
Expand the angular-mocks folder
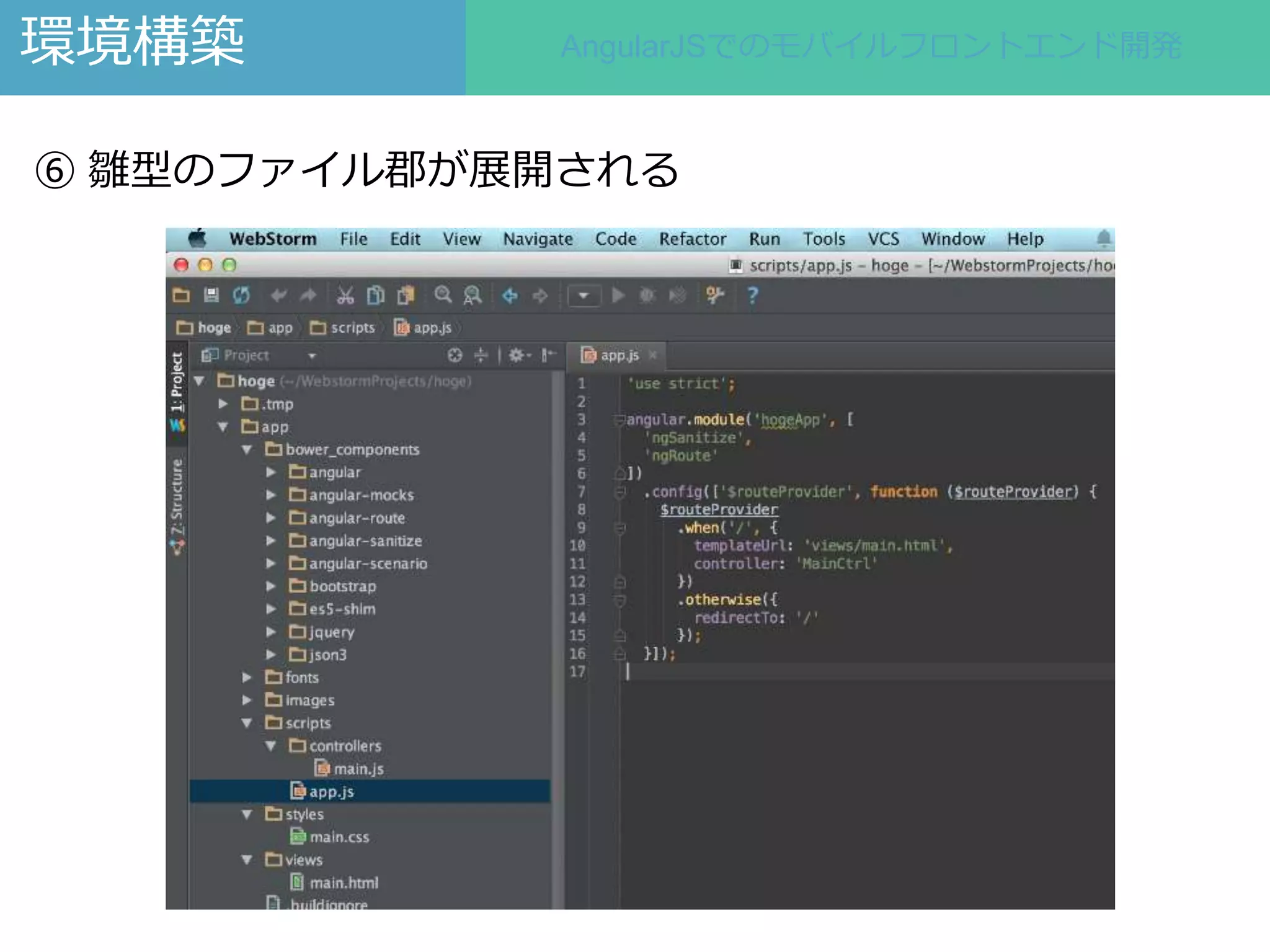click(271, 495)
